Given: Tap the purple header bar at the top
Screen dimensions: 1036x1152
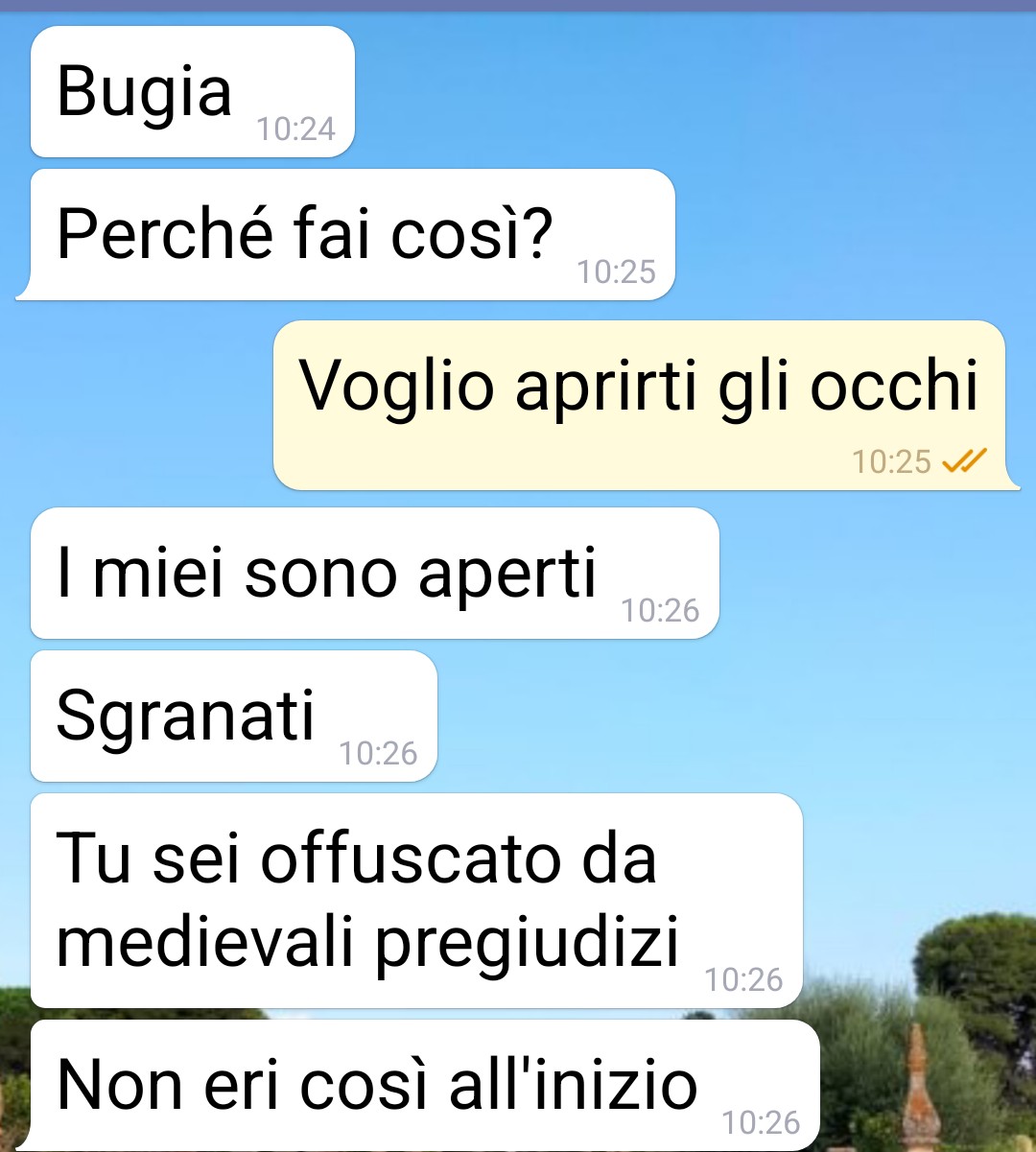Looking at the screenshot, I should [518, 6].
